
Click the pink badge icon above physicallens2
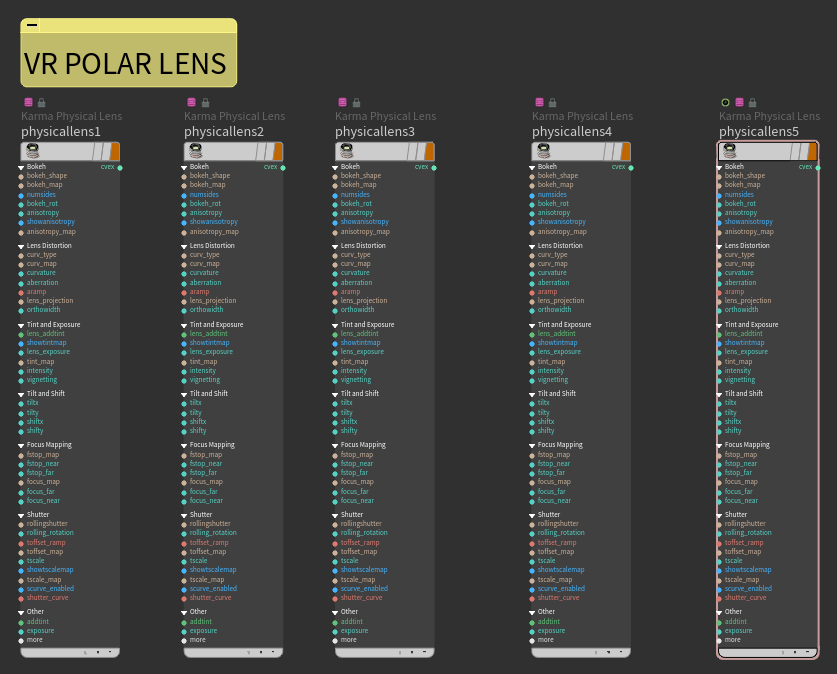[x=192, y=102]
